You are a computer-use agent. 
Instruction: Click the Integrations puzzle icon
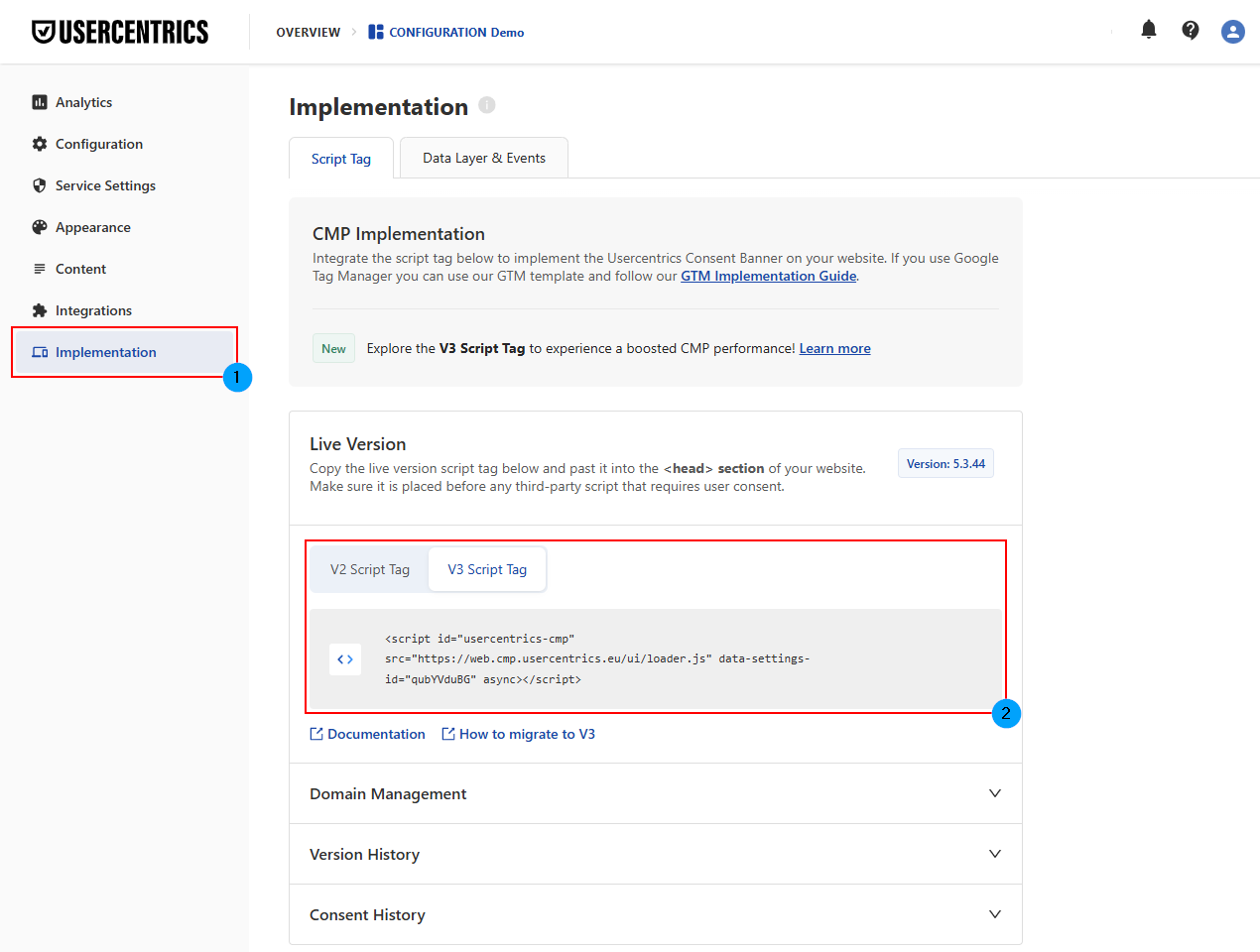pos(40,310)
